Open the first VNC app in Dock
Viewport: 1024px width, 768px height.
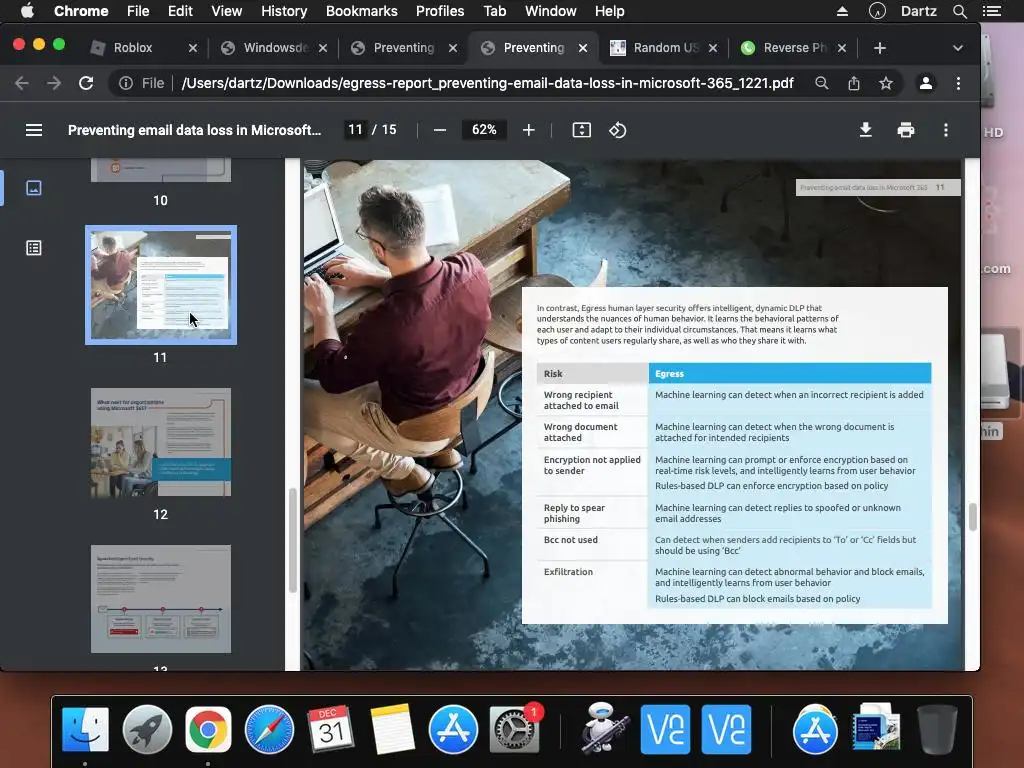[665, 729]
